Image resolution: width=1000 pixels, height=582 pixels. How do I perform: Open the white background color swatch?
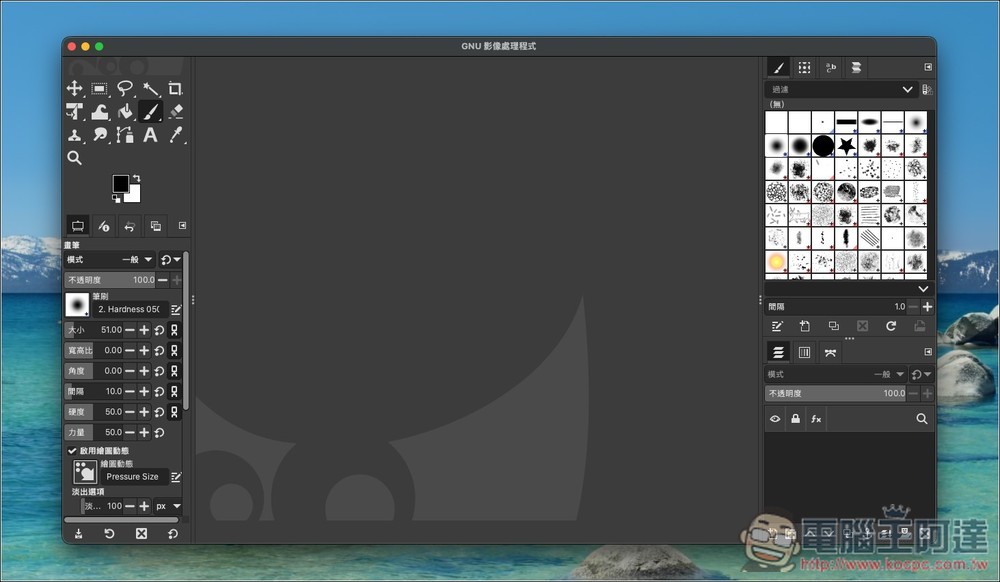coord(134,195)
